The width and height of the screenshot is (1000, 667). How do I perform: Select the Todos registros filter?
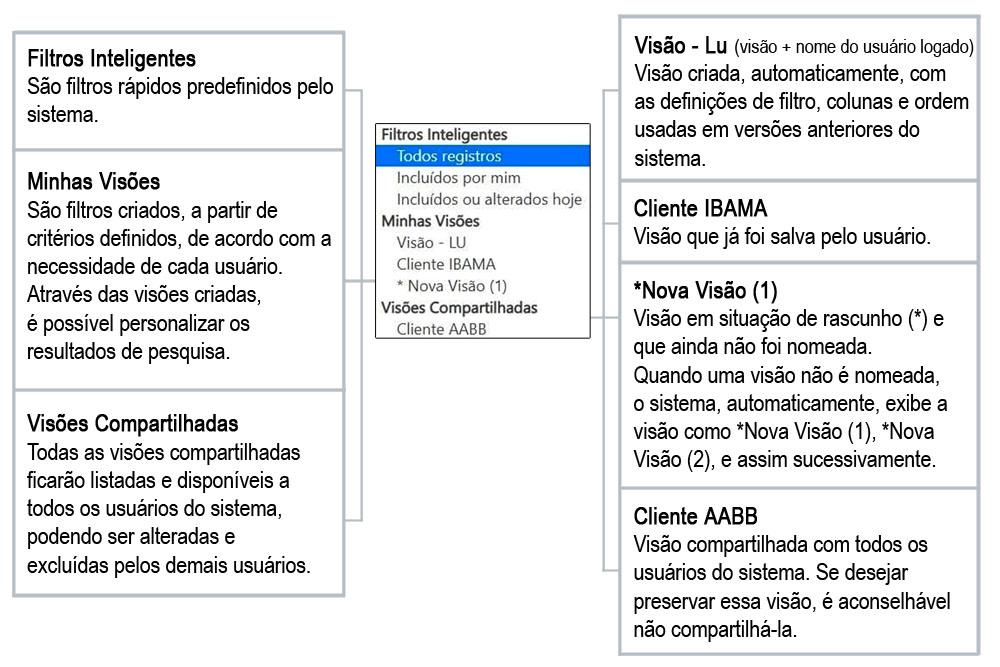click(483, 156)
